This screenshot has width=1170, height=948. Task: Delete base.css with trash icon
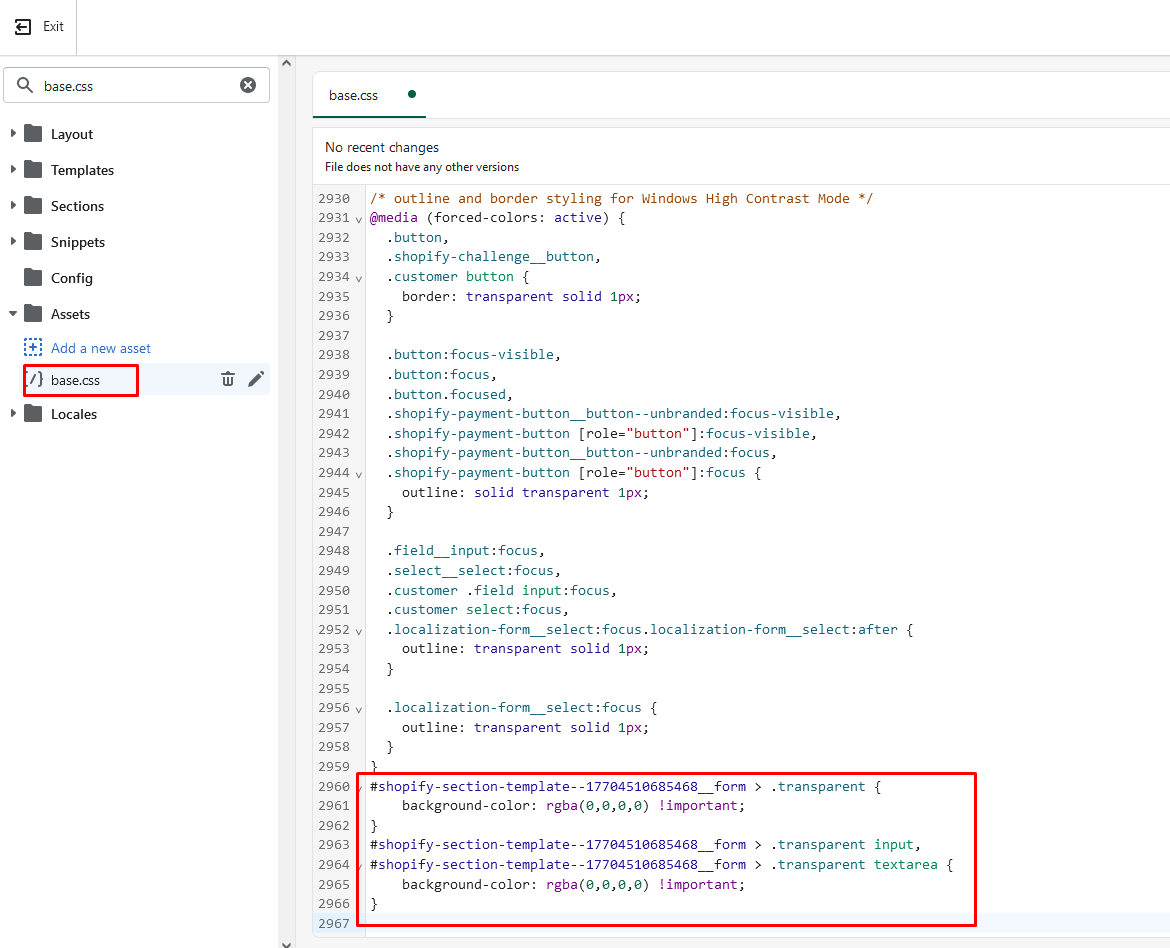click(228, 379)
